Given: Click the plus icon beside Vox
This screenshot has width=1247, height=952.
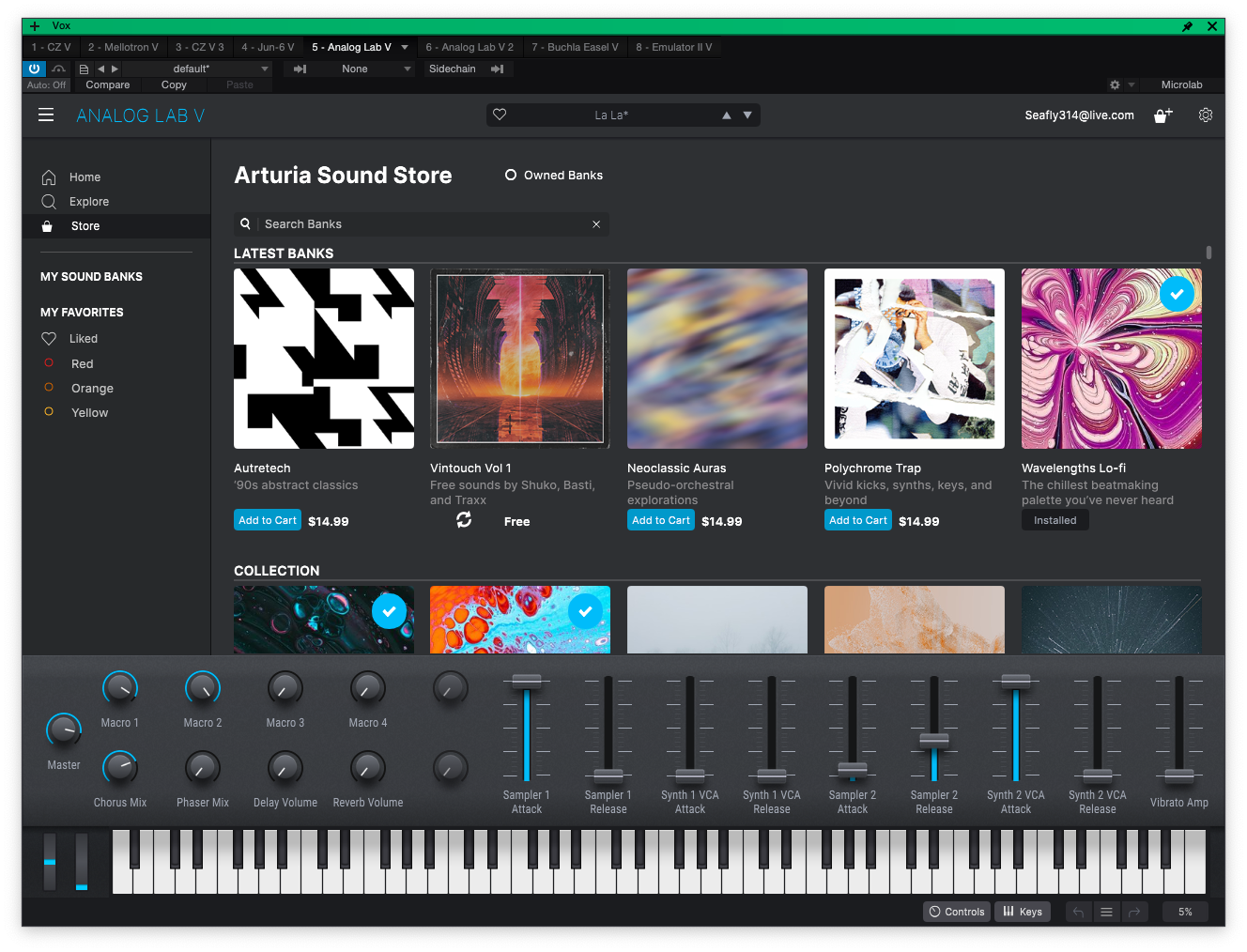Looking at the screenshot, I should [x=35, y=26].
